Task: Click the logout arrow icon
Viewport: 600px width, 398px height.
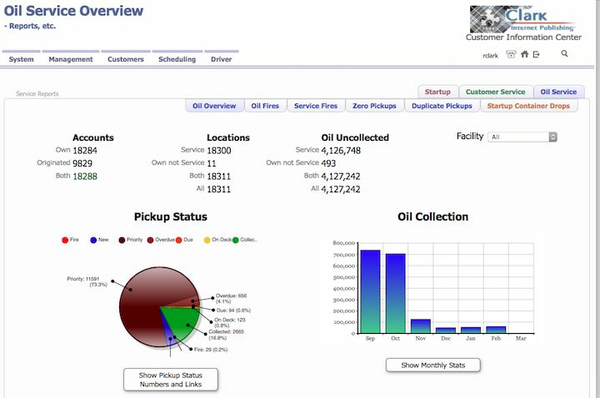Action: point(536,54)
